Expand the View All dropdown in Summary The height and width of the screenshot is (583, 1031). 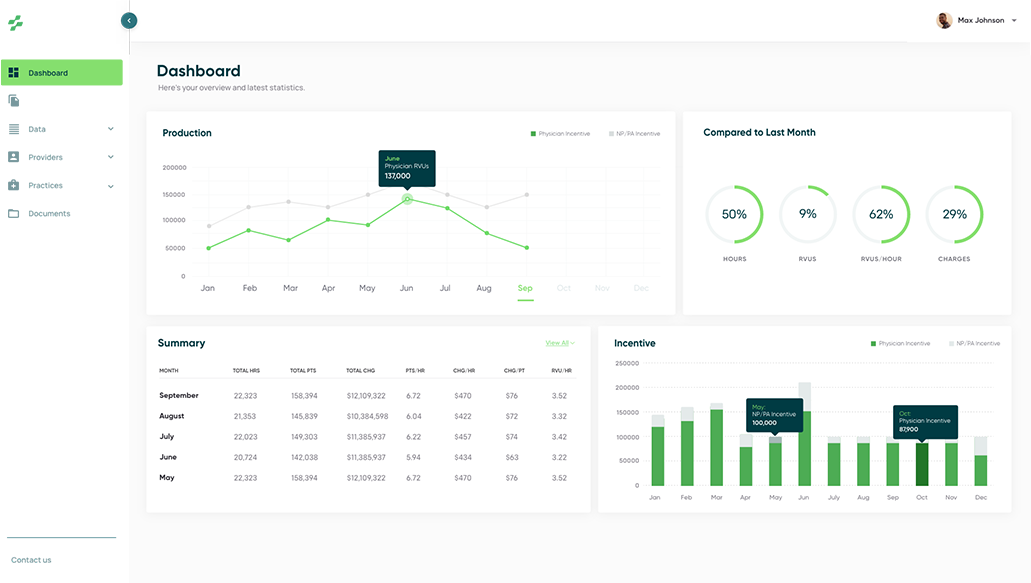coord(559,343)
